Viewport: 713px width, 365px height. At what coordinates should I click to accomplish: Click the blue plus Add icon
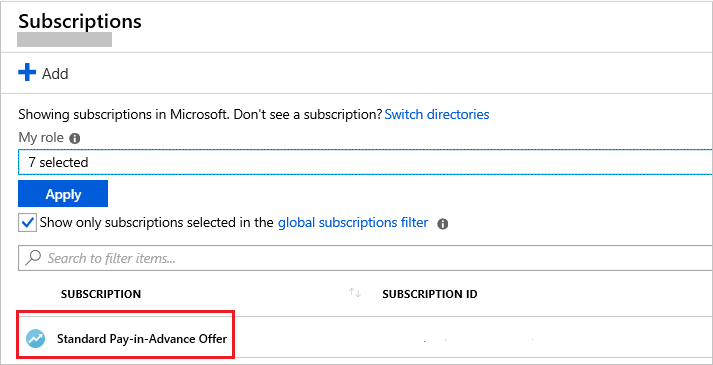27,73
